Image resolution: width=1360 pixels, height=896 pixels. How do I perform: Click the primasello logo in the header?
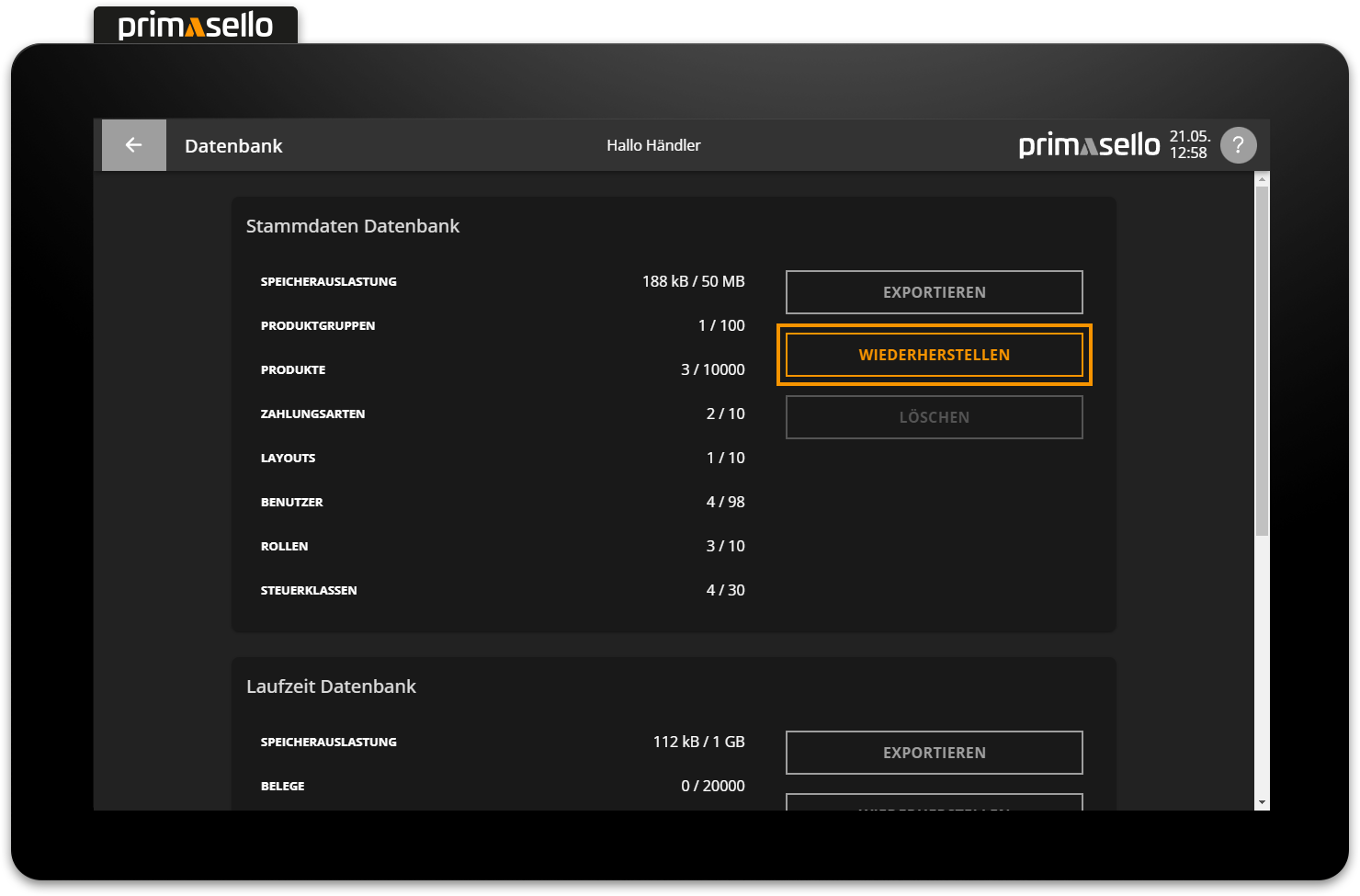[x=1089, y=145]
